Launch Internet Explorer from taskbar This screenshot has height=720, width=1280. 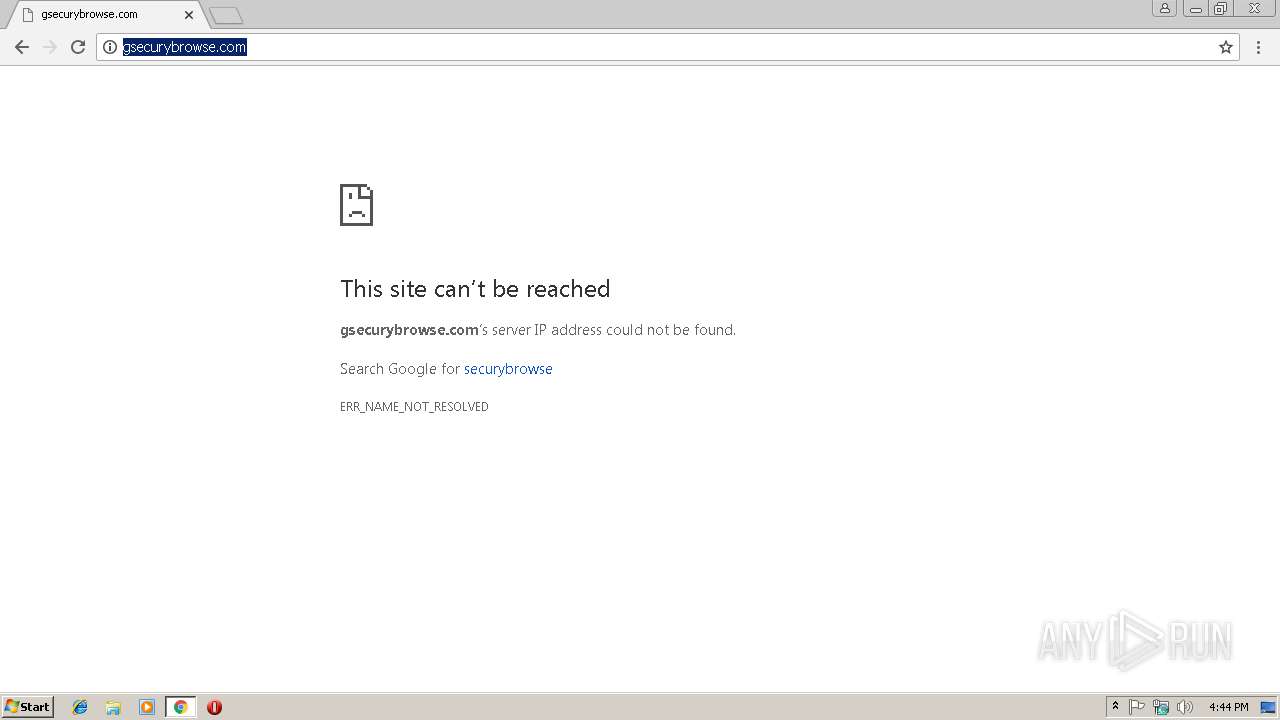pyautogui.click(x=80, y=707)
